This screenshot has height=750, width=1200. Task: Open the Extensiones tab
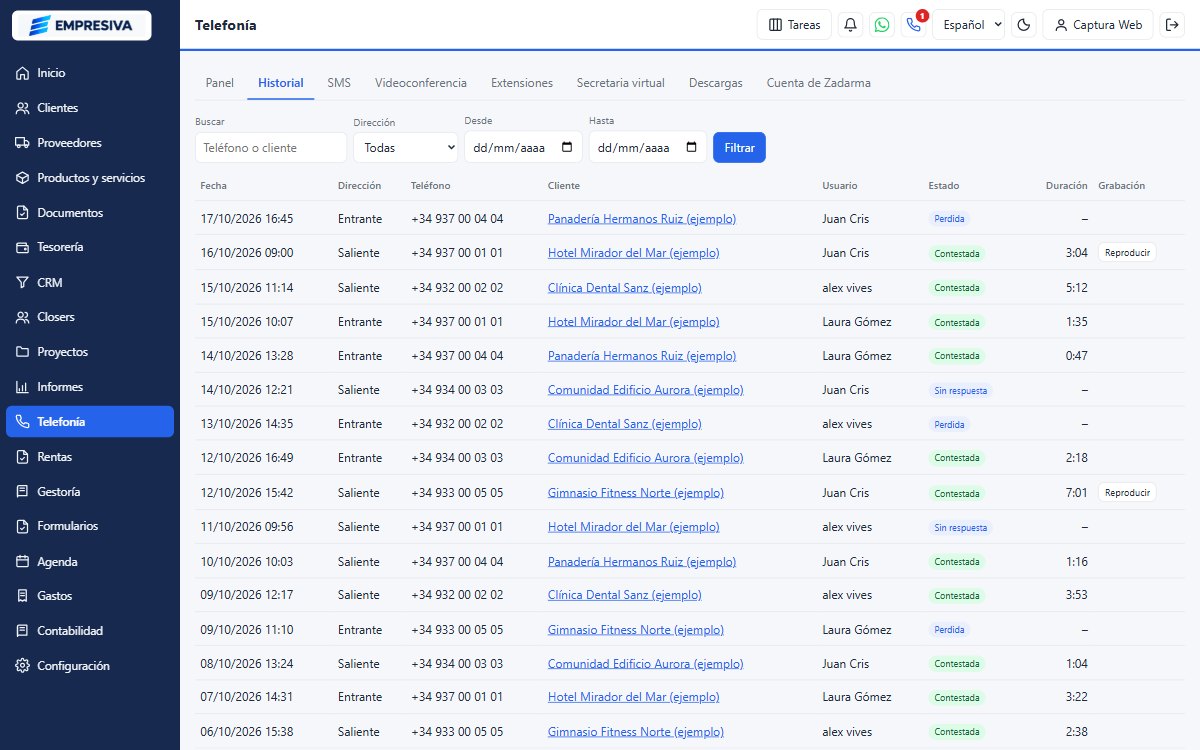[x=522, y=83]
